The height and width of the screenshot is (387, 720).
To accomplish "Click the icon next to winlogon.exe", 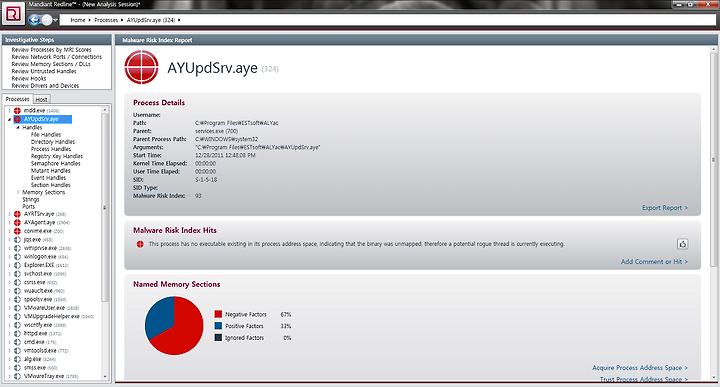I will 17,257.
